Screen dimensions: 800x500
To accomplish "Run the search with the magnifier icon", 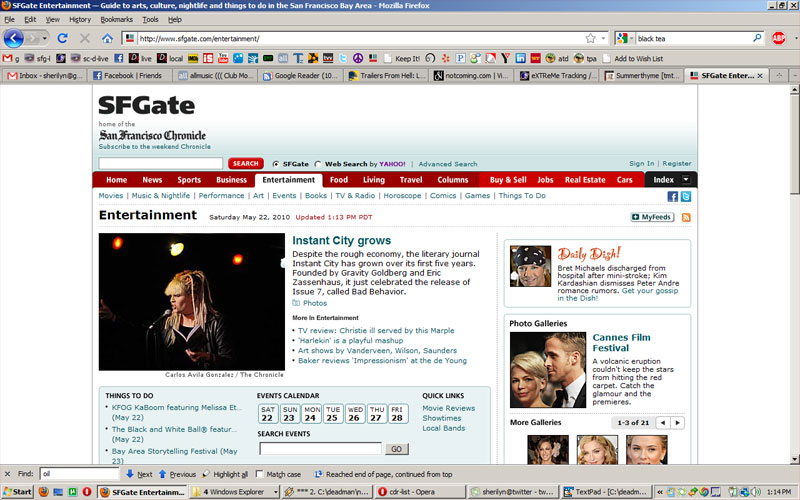I will click(x=757, y=38).
